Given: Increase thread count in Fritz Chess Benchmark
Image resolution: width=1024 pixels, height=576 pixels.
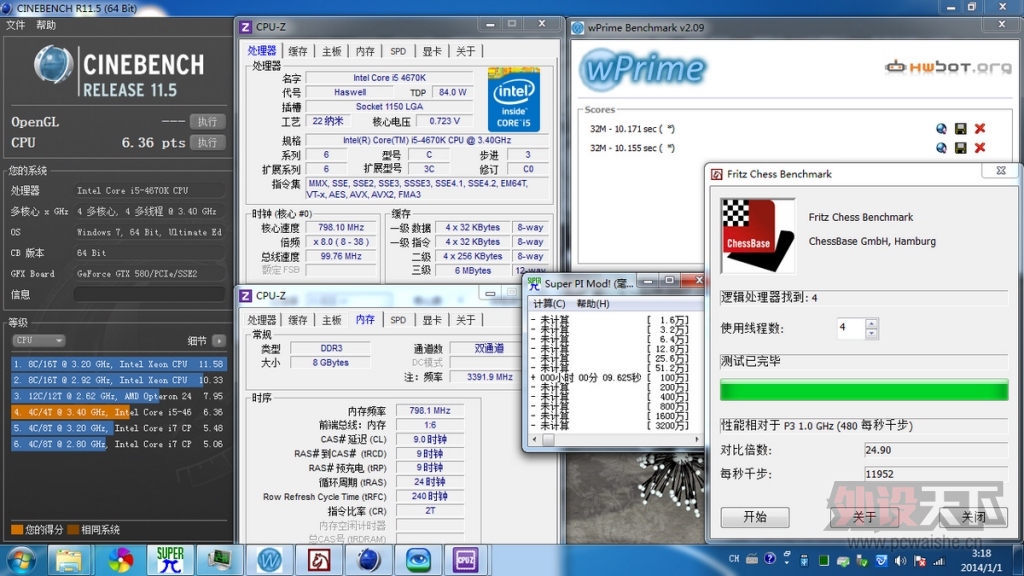Looking at the screenshot, I should coord(871,323).
